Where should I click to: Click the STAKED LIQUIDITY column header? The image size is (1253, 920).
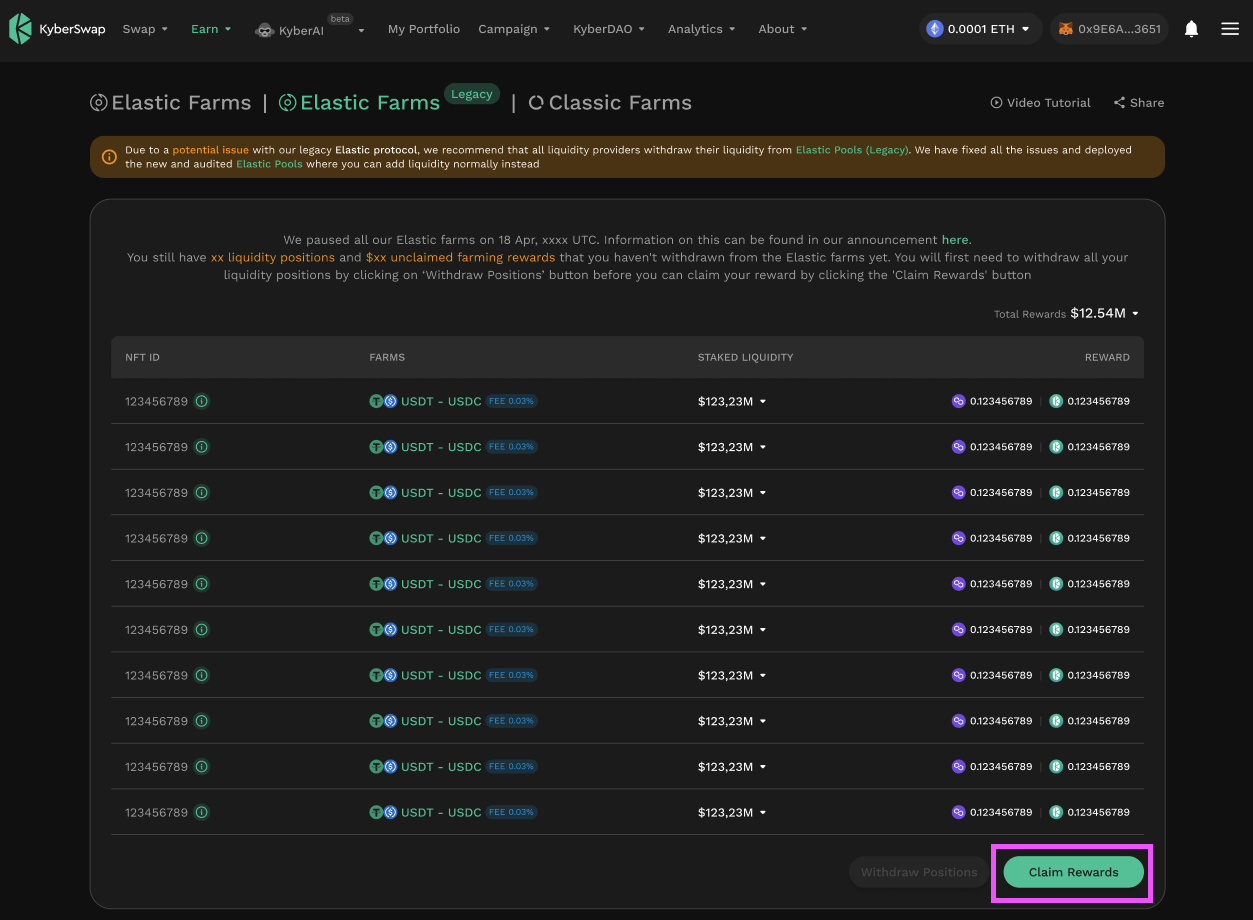(745, 357)
